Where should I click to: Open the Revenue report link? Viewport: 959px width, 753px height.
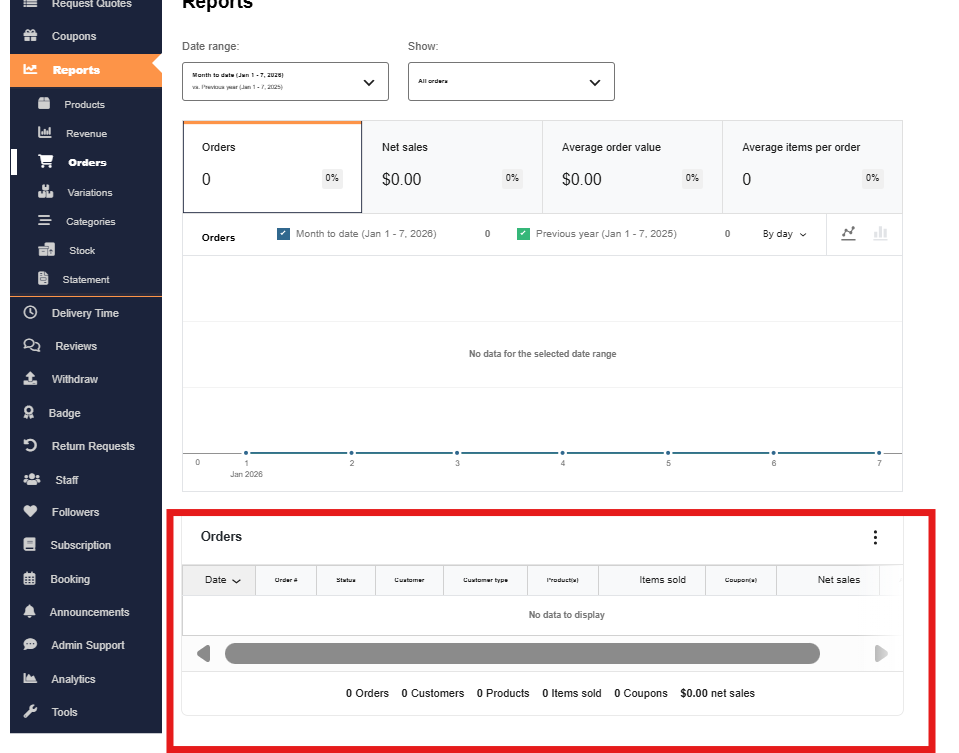[86, 134]
